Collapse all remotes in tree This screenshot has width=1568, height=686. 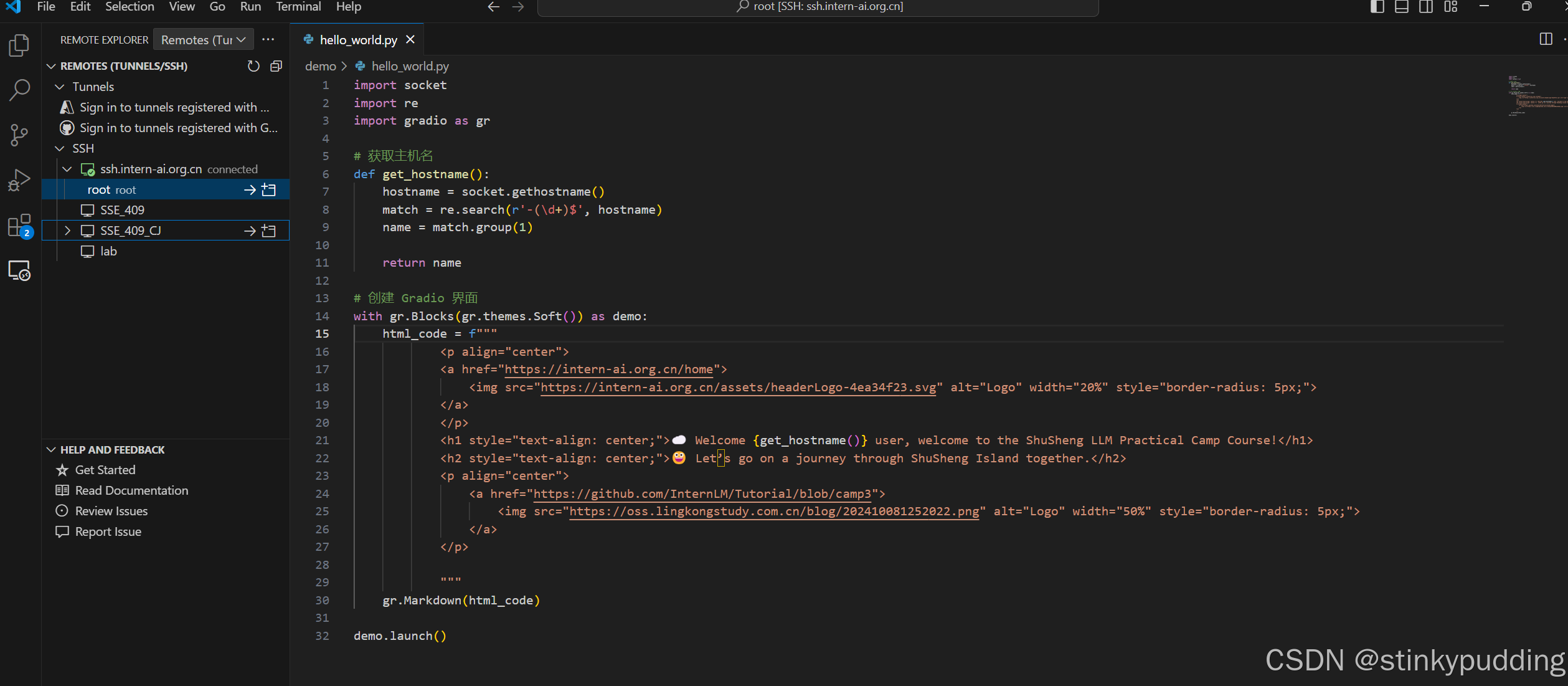tap(276, 66)
